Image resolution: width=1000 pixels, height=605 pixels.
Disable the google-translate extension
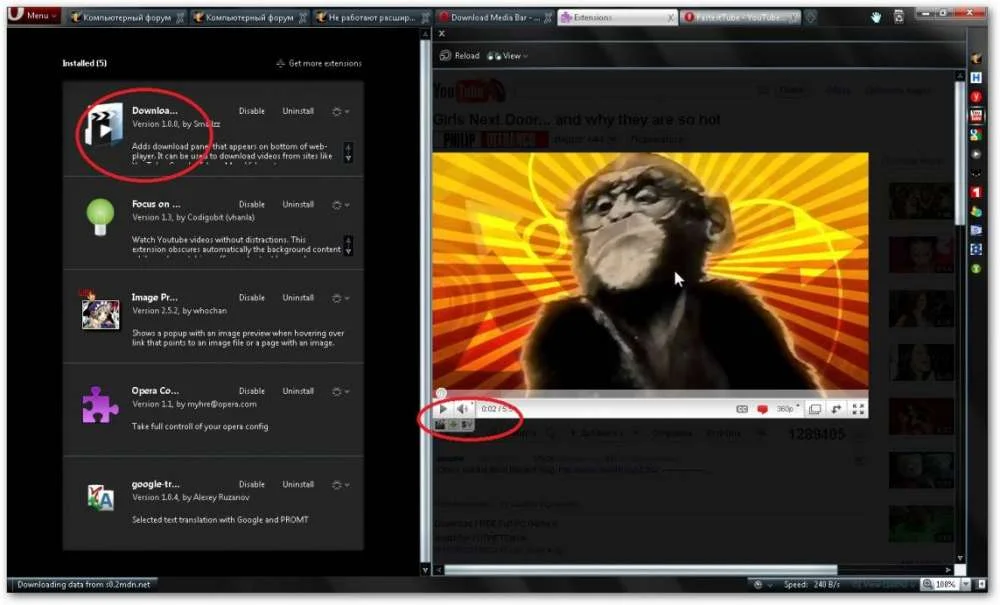point(251,485)
